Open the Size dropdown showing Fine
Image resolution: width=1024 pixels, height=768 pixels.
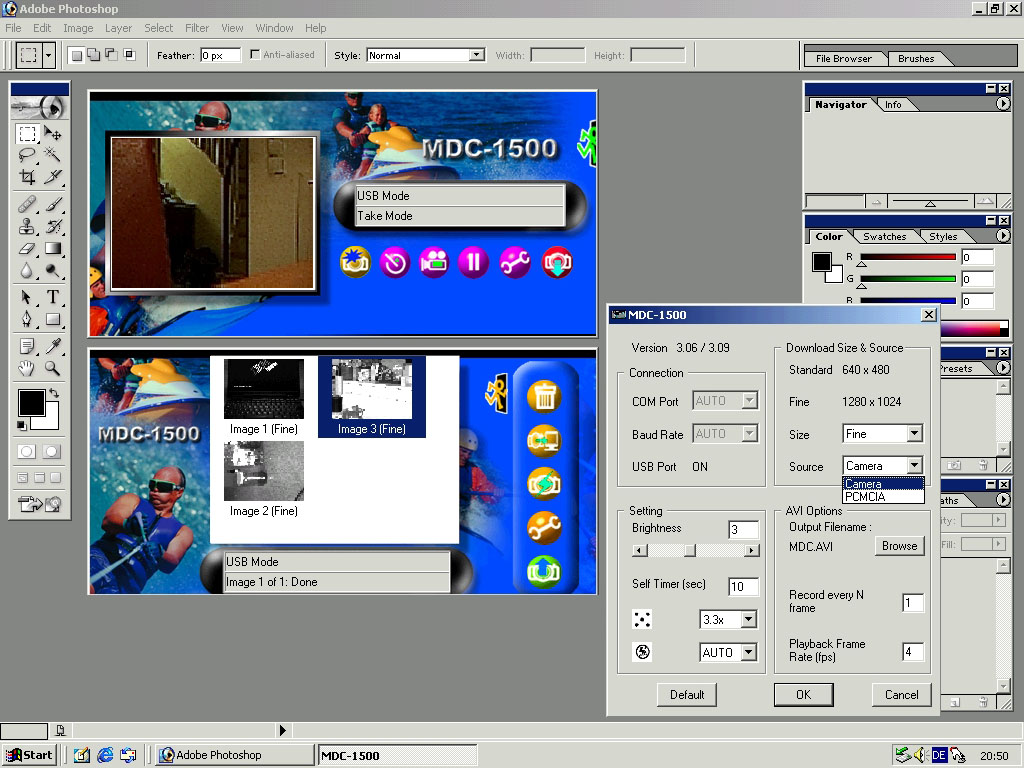pos(914,433)
